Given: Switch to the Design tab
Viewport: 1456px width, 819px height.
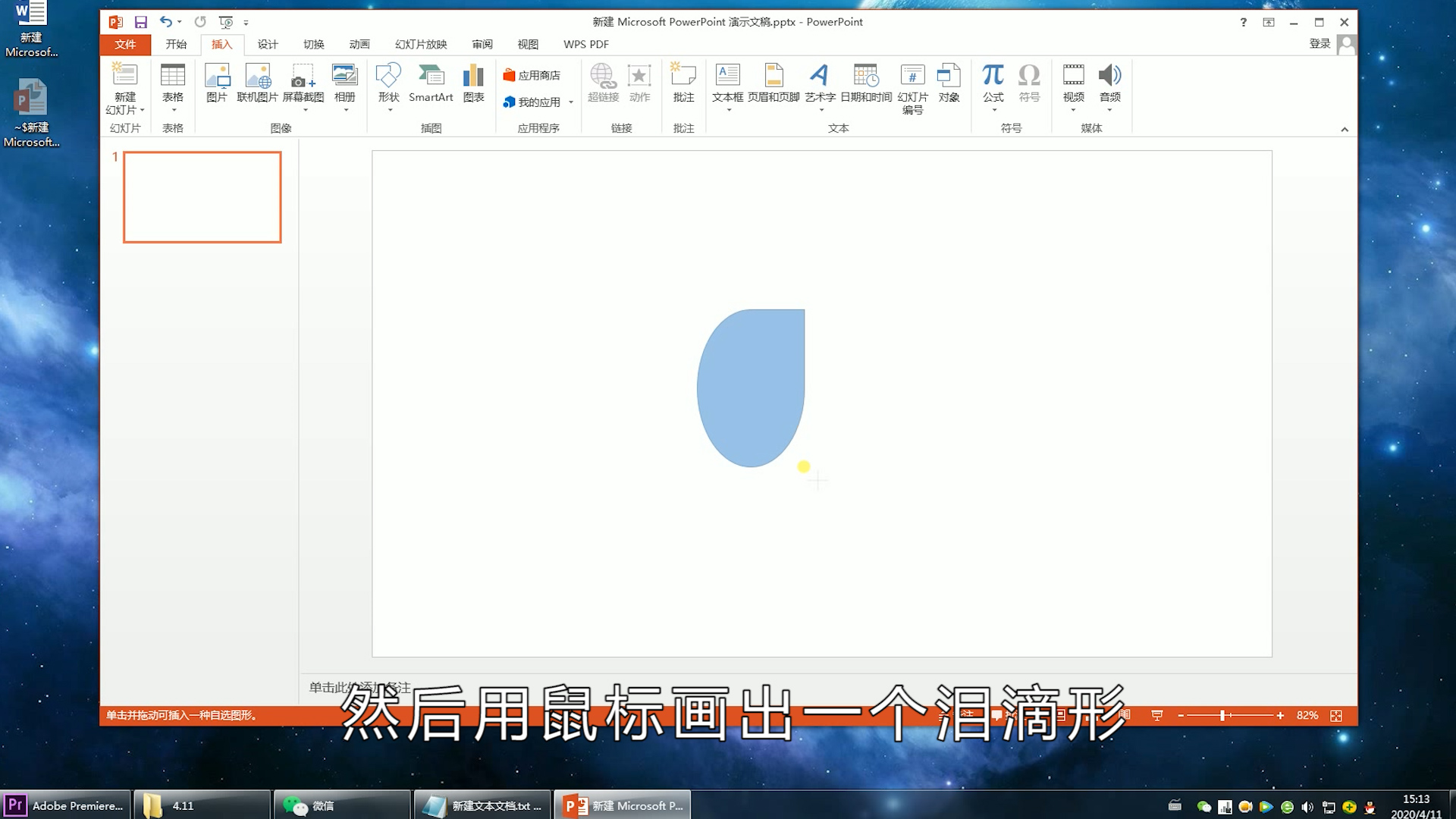Looking at the screenshot, I should [267, 44].
